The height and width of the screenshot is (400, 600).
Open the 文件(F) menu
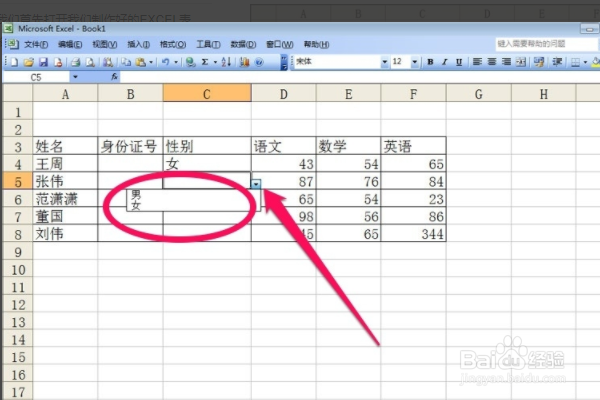point(36,44)
